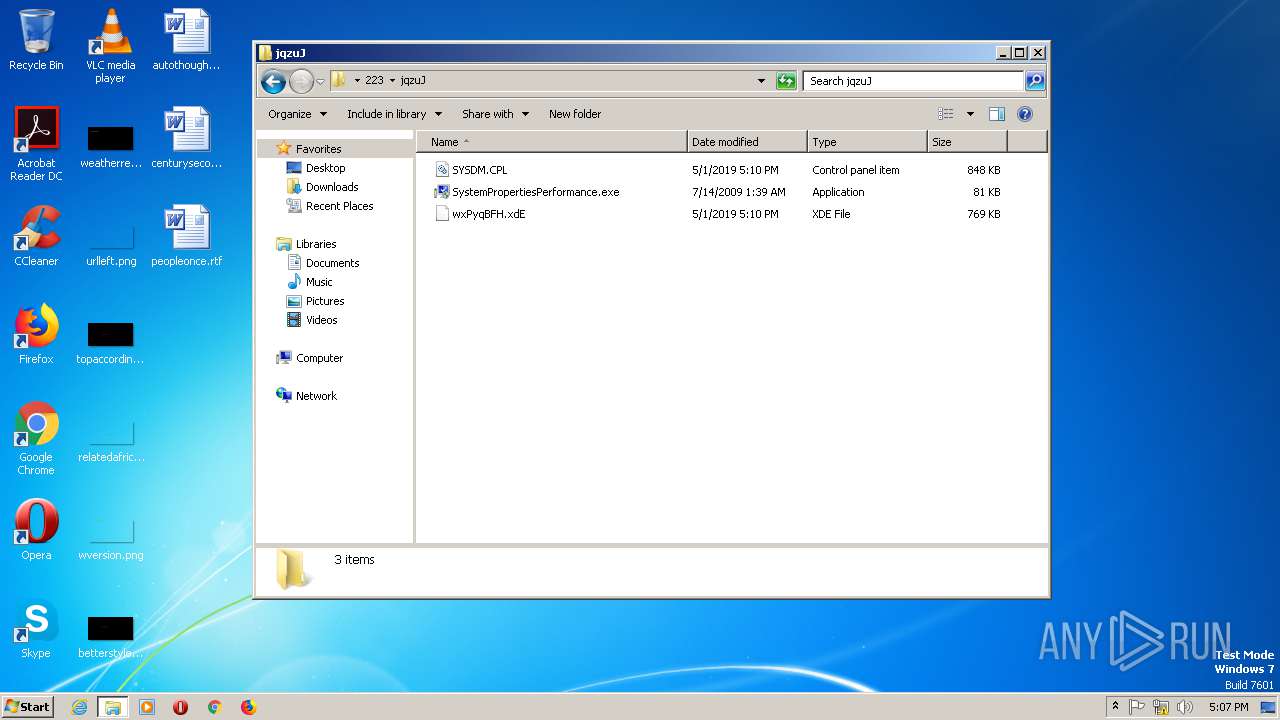The width and height of the screenshot is (1280, 720).
Task: Click the volume speaker tray icon
Action: tap(1185, 707)
